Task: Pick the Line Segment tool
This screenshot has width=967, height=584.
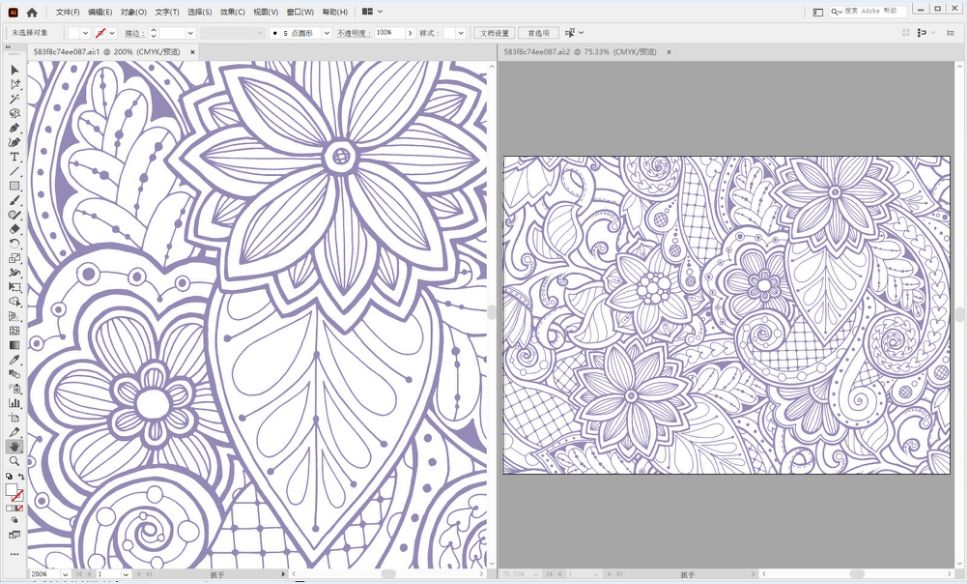Action: (14, 171)
